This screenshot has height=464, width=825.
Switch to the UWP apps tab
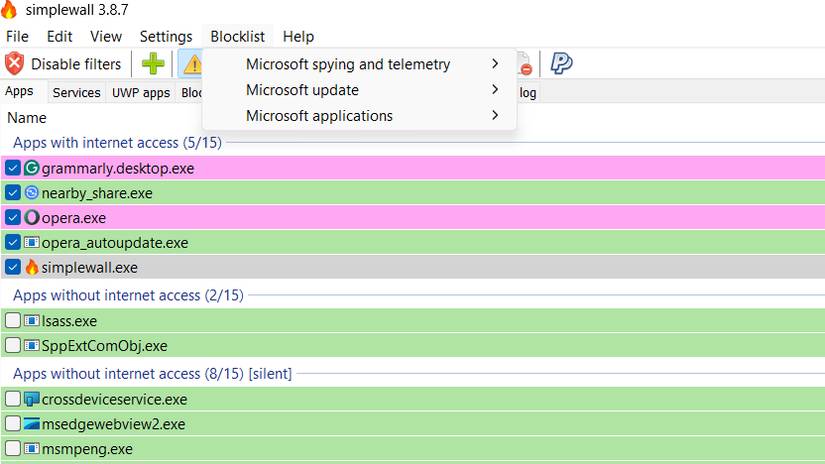(x=141, y=93)
